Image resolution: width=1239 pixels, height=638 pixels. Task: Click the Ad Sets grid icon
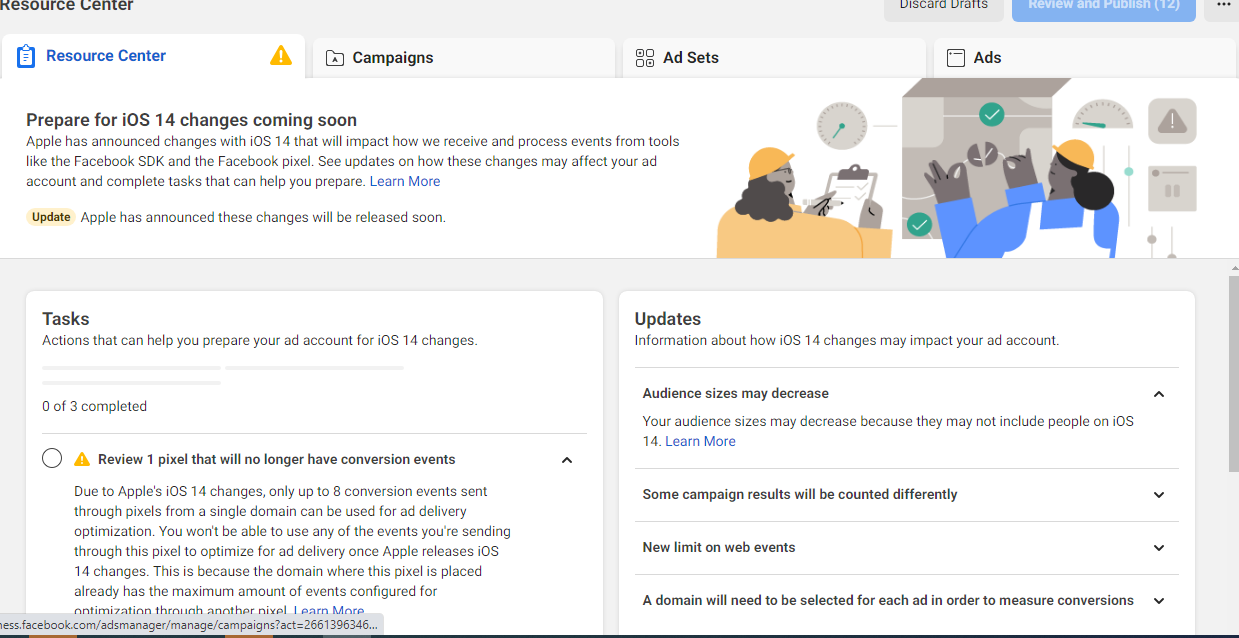click(x=645, y=58)
